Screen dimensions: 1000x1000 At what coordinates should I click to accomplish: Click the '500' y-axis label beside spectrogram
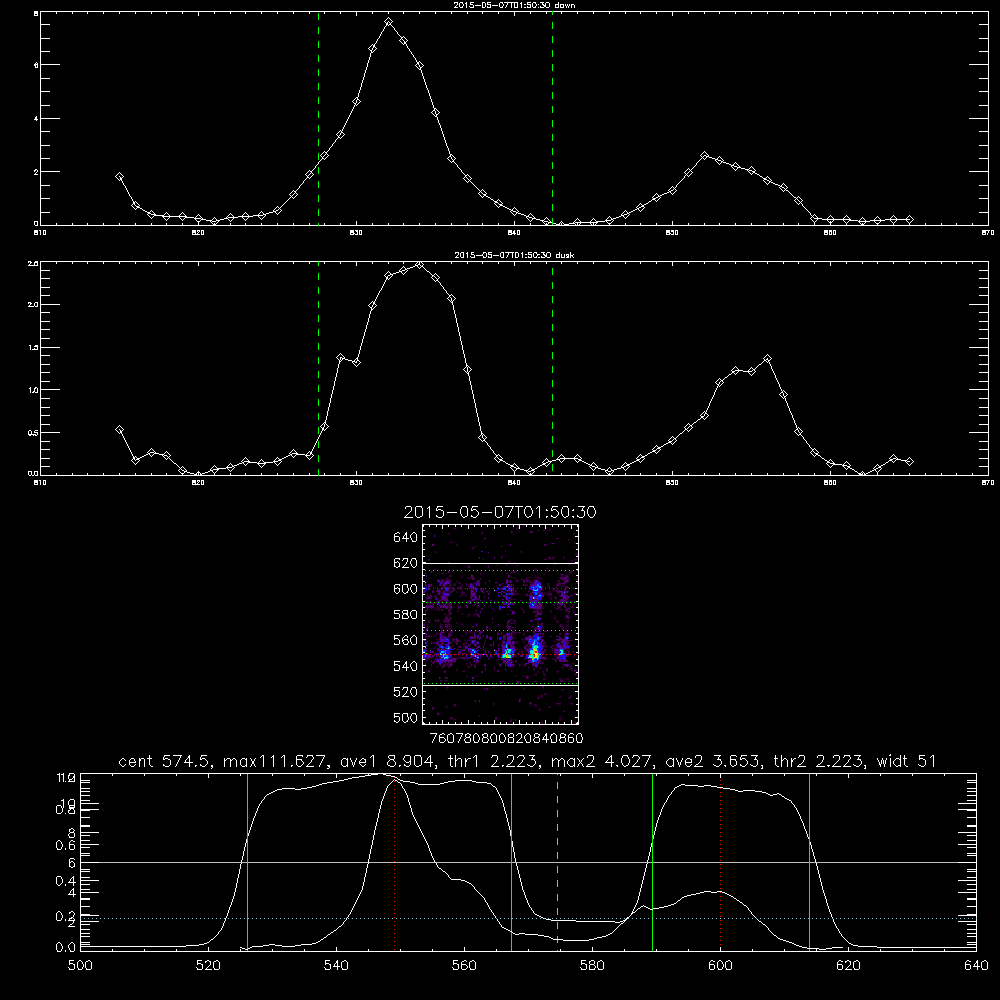(406, 718)
